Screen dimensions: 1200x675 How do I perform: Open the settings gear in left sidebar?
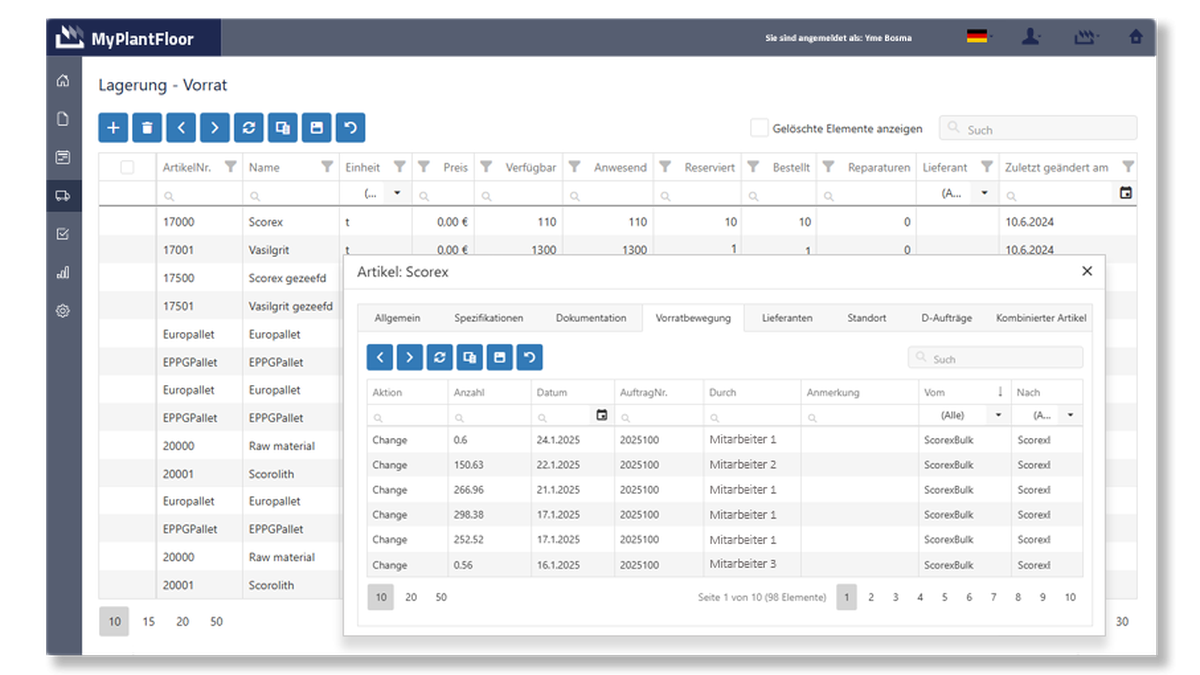coord(63,311)
